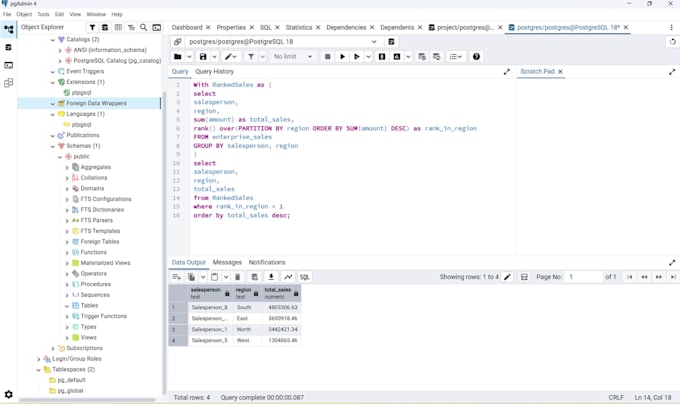The height and width of the screenshot is (404, 680).
Task: Select the pg_default tablespace
Action: pos(71,380)
